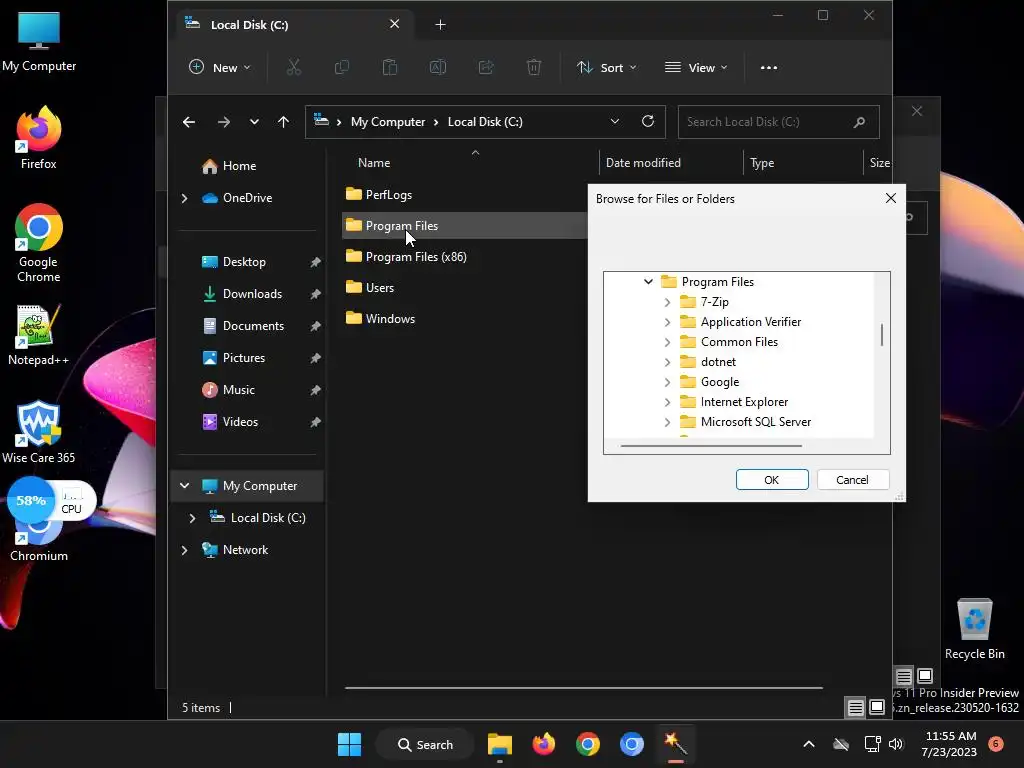
Task: Select Common Files in Browse dialog
Action: click(x=739, y=342)
